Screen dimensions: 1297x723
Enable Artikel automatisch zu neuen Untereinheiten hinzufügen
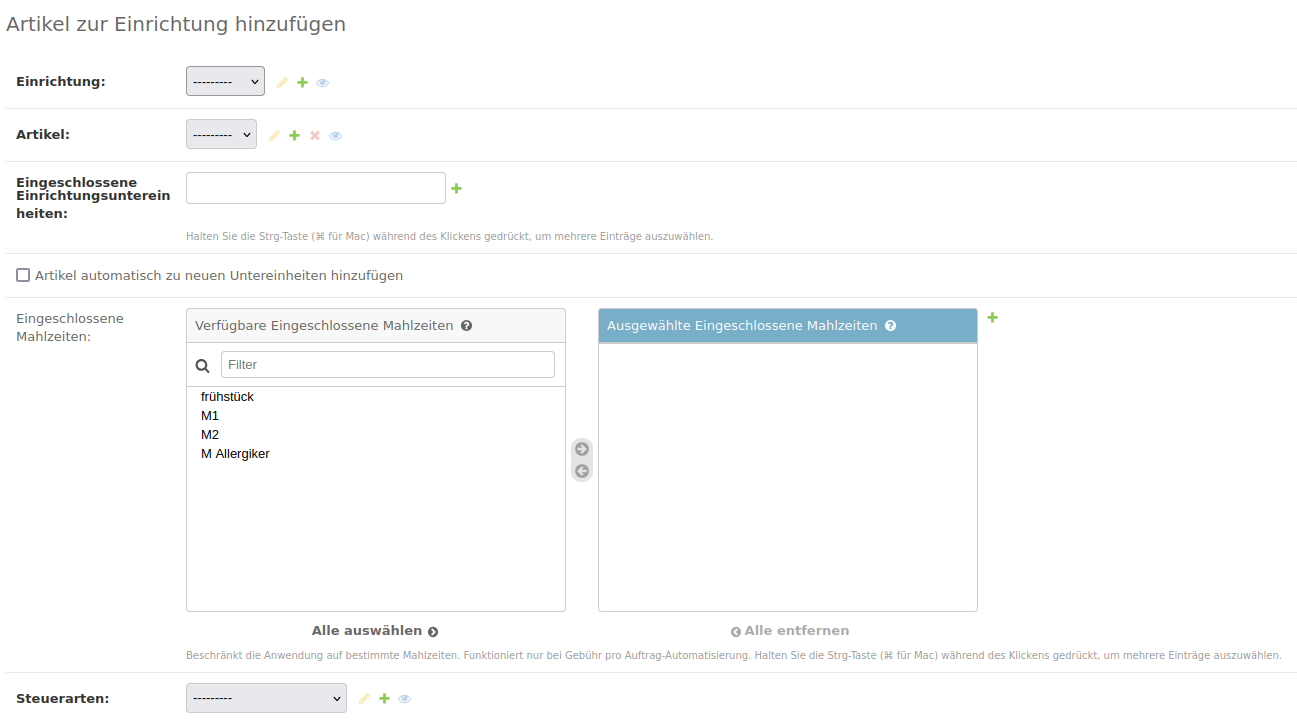[x=23, y=275]
